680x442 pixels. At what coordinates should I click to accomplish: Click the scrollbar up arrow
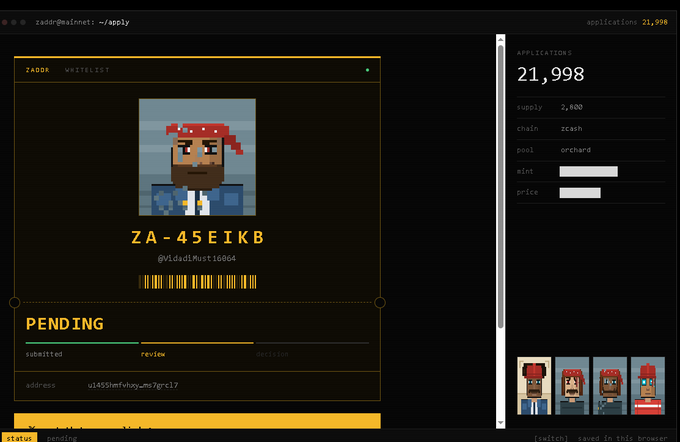coord(500,39)
